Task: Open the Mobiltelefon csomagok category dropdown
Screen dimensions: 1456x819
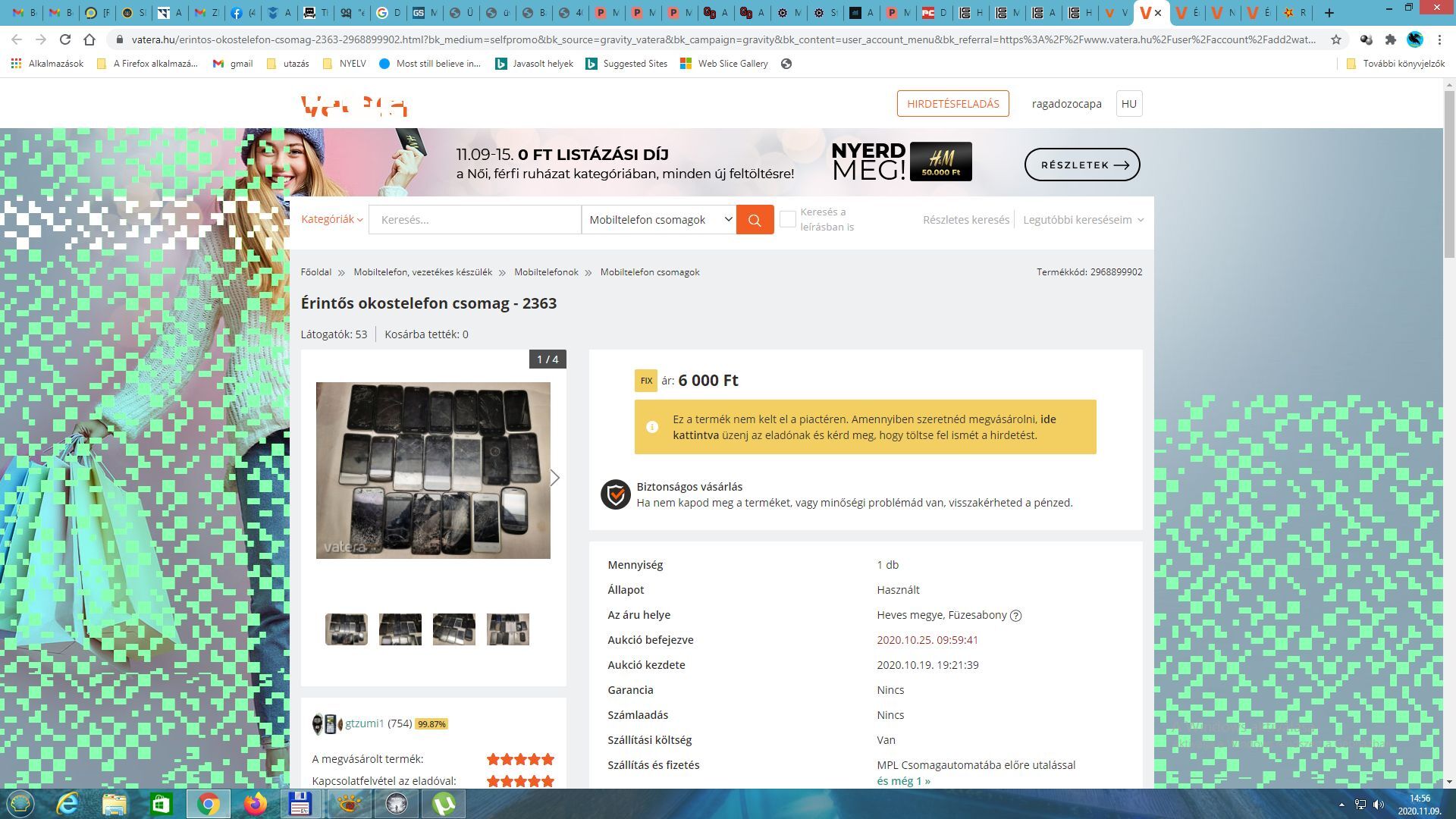Action: point(658,220)
